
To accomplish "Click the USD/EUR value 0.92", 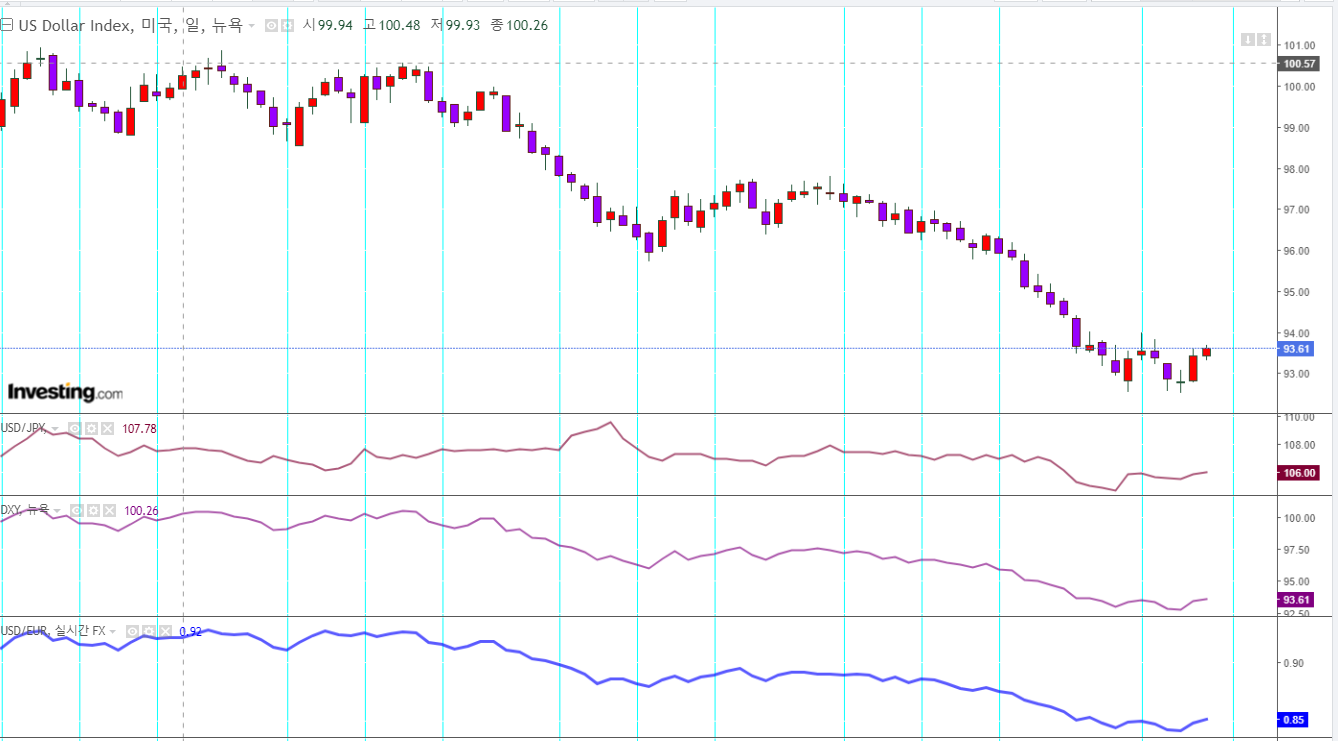I will 191,632.
